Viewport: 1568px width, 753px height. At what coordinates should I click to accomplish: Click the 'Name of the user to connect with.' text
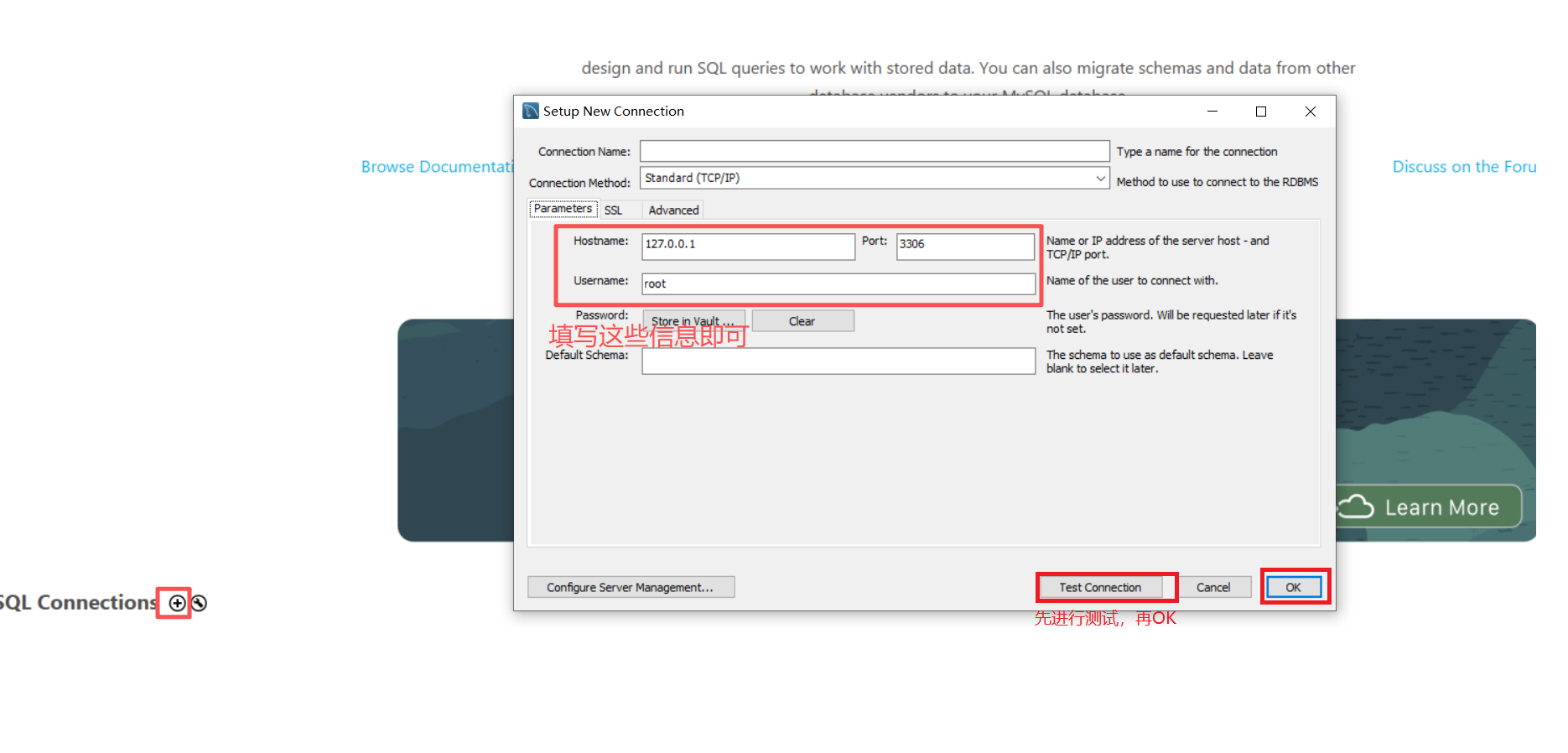[1132, 281]
